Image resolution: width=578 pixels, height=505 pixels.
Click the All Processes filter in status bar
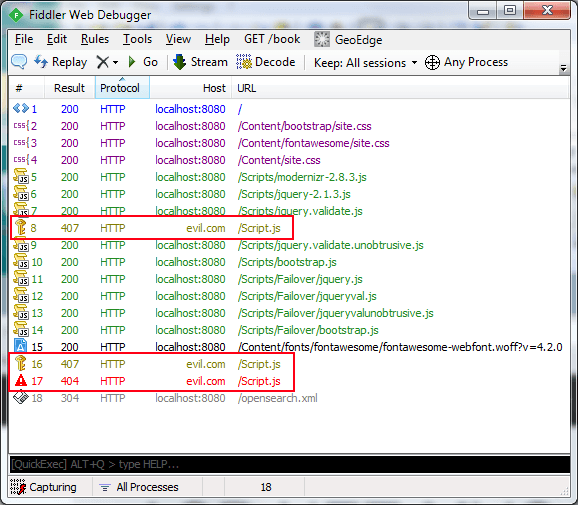click(139, 487)
